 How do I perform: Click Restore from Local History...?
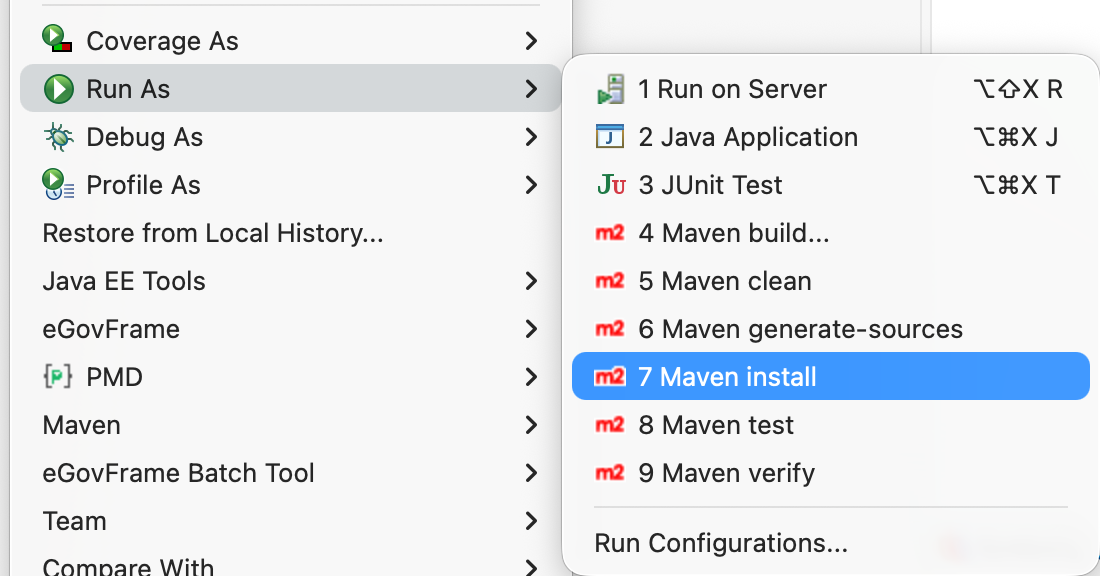point(213,233)
